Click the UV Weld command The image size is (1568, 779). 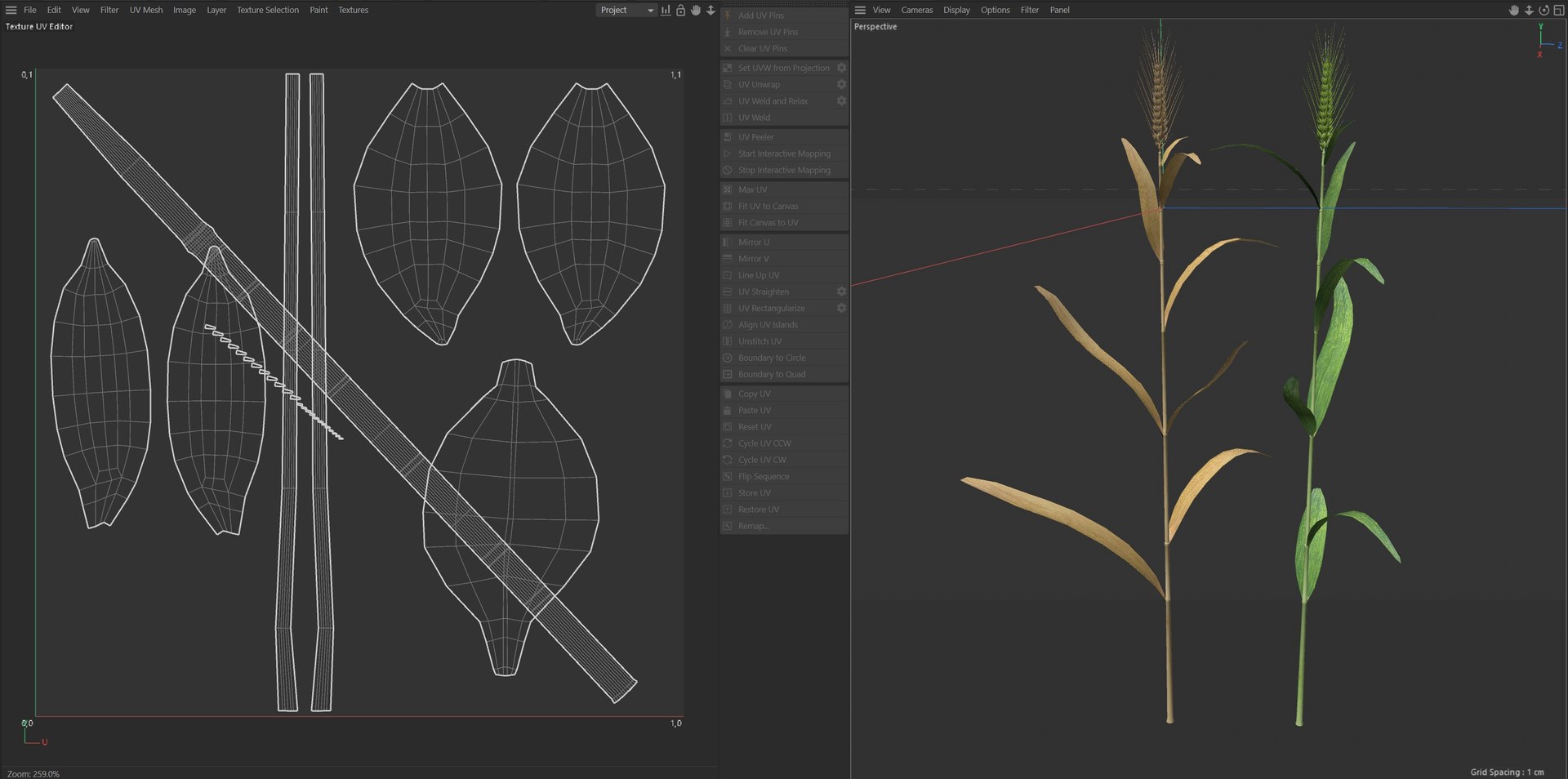coord(784,118)
